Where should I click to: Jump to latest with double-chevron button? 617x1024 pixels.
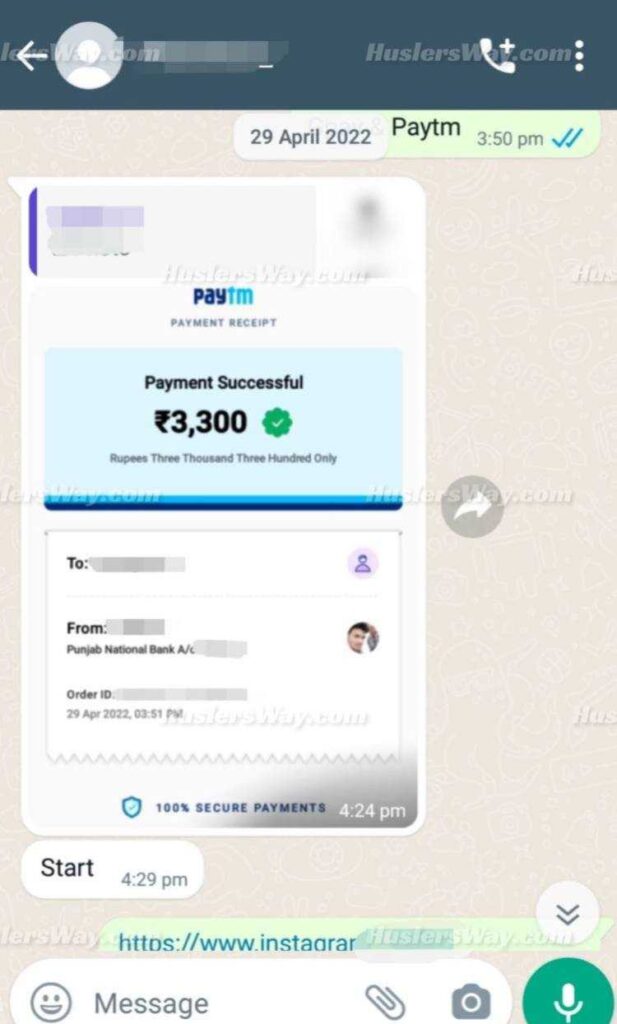point(567,914)
